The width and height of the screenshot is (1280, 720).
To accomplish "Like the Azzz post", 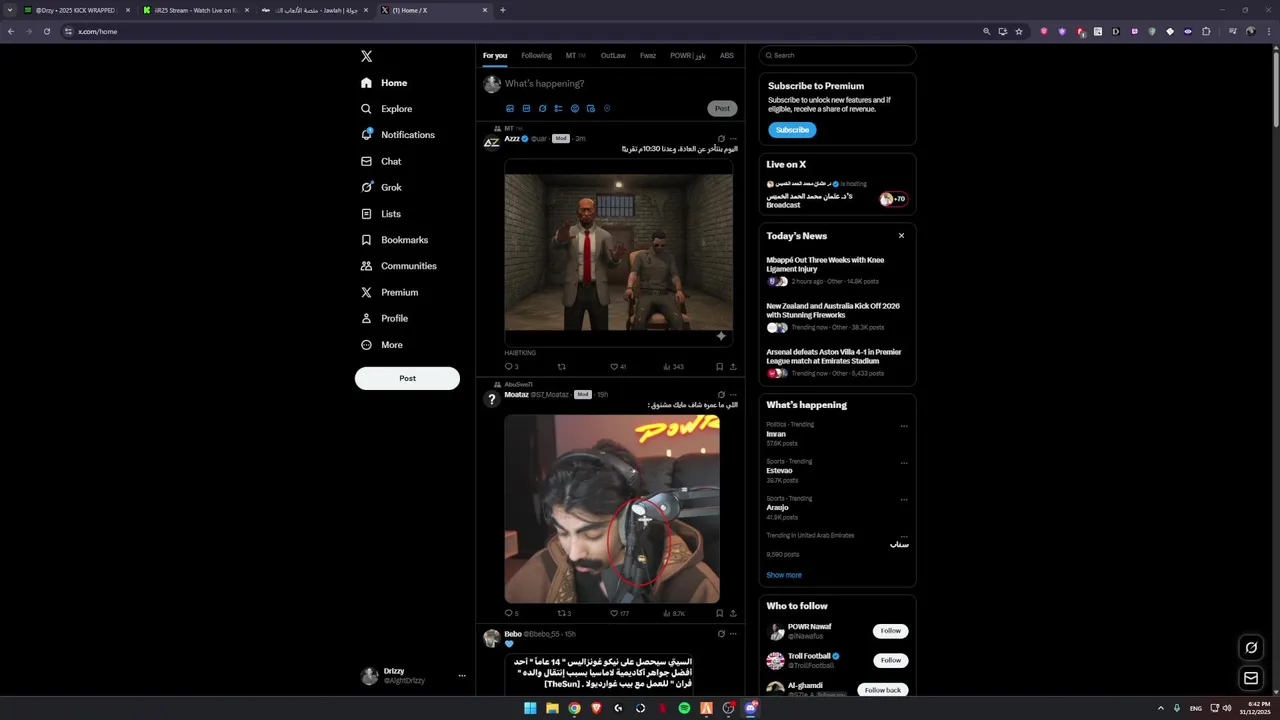I will [614, 367].
